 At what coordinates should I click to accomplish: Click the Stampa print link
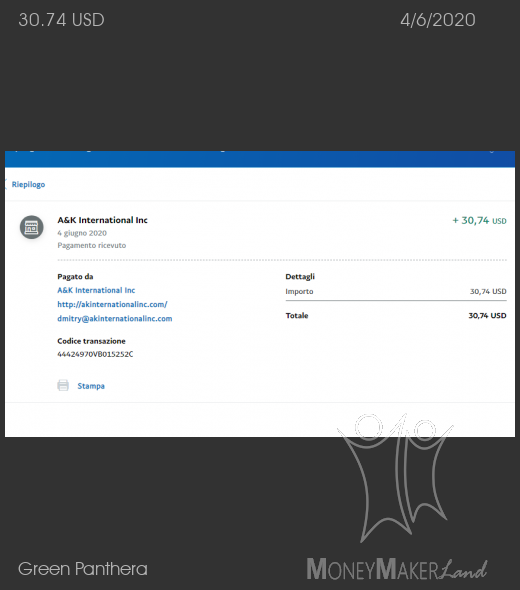(x=91, y=386)
